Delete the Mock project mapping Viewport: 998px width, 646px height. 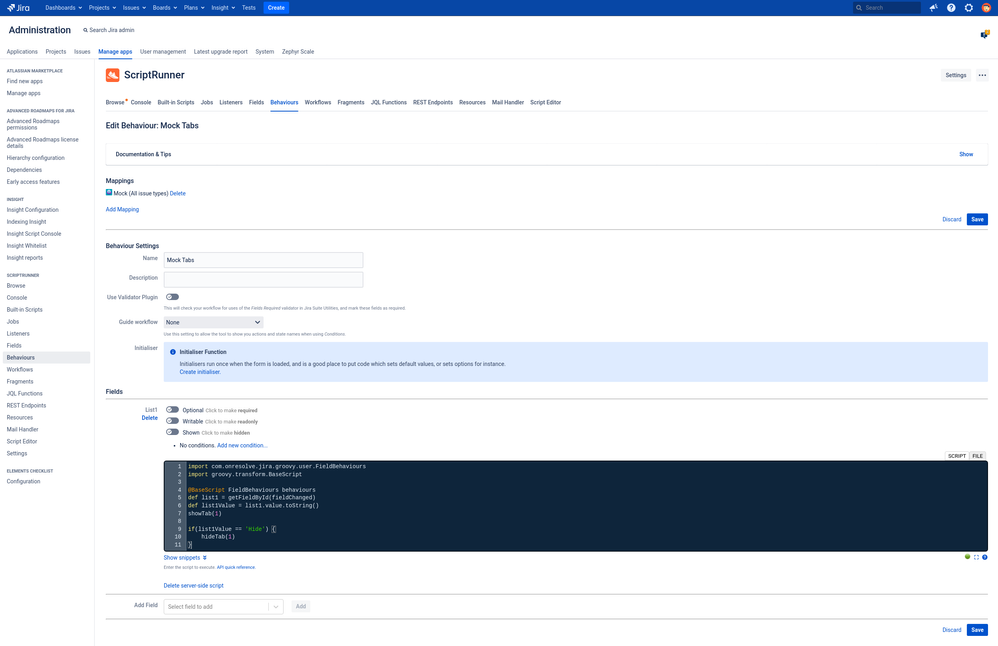[178, 193]
